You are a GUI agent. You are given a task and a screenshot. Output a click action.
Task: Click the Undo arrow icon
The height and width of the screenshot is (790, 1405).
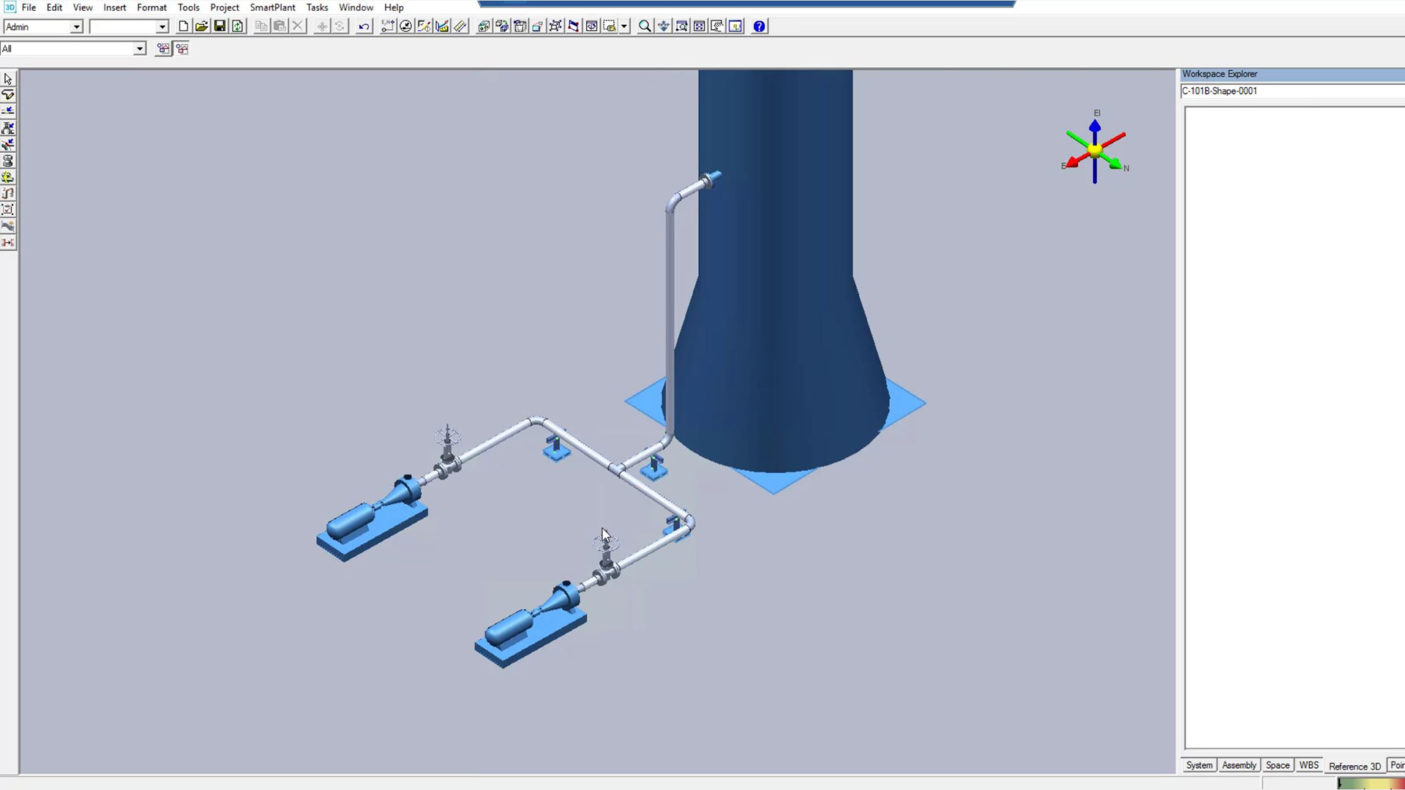(364, 27)
